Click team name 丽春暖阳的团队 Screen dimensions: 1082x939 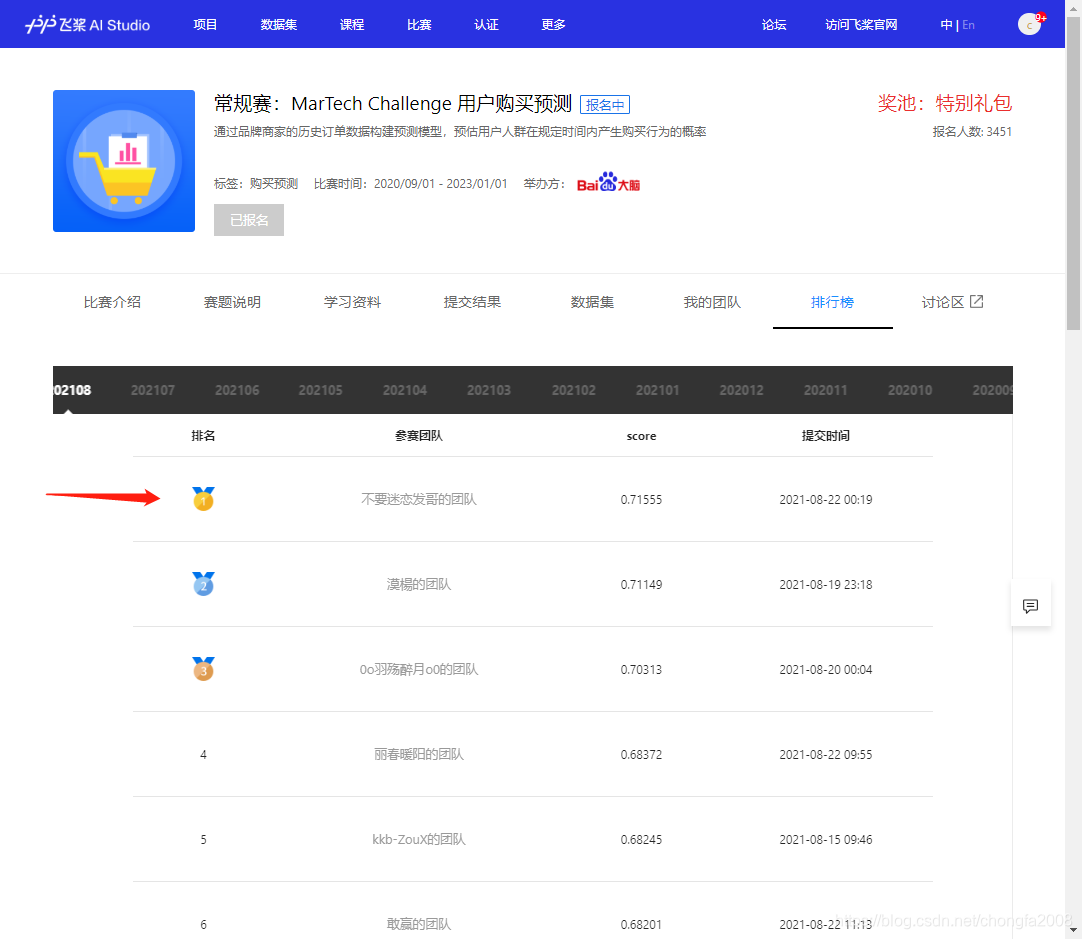click(419, 754)
